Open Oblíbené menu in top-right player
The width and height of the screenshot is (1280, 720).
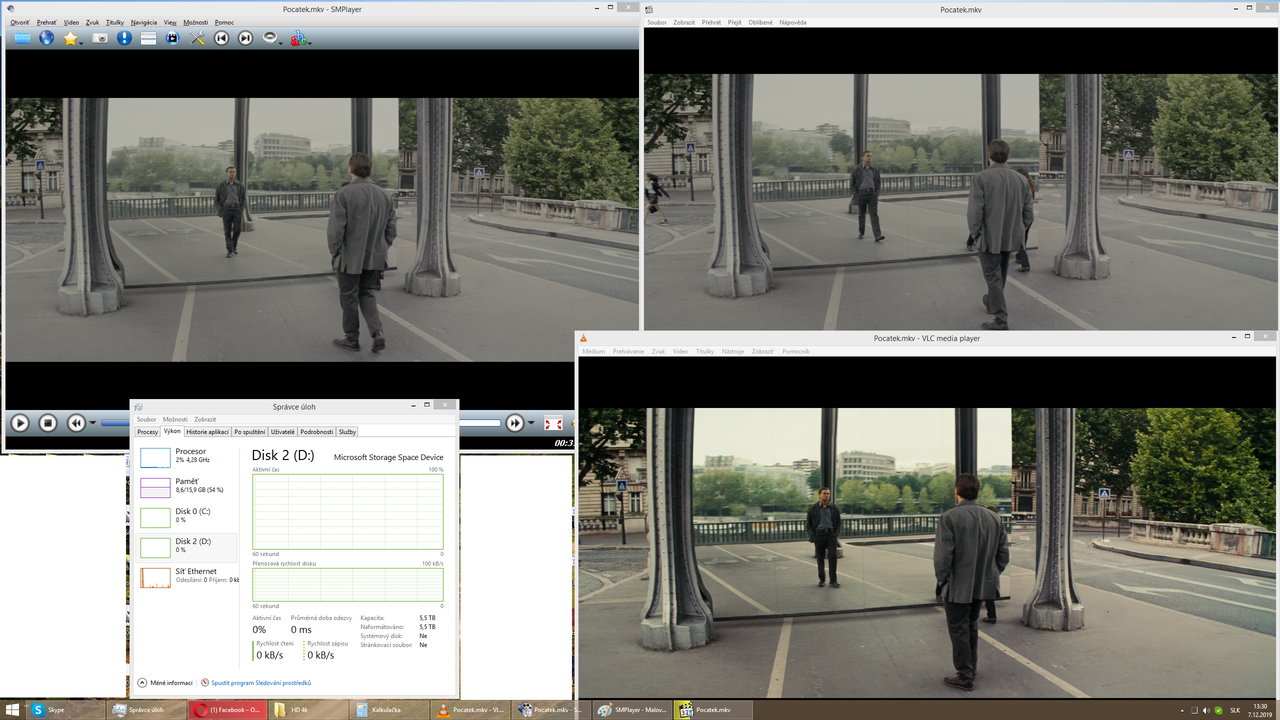coord(761,22)
